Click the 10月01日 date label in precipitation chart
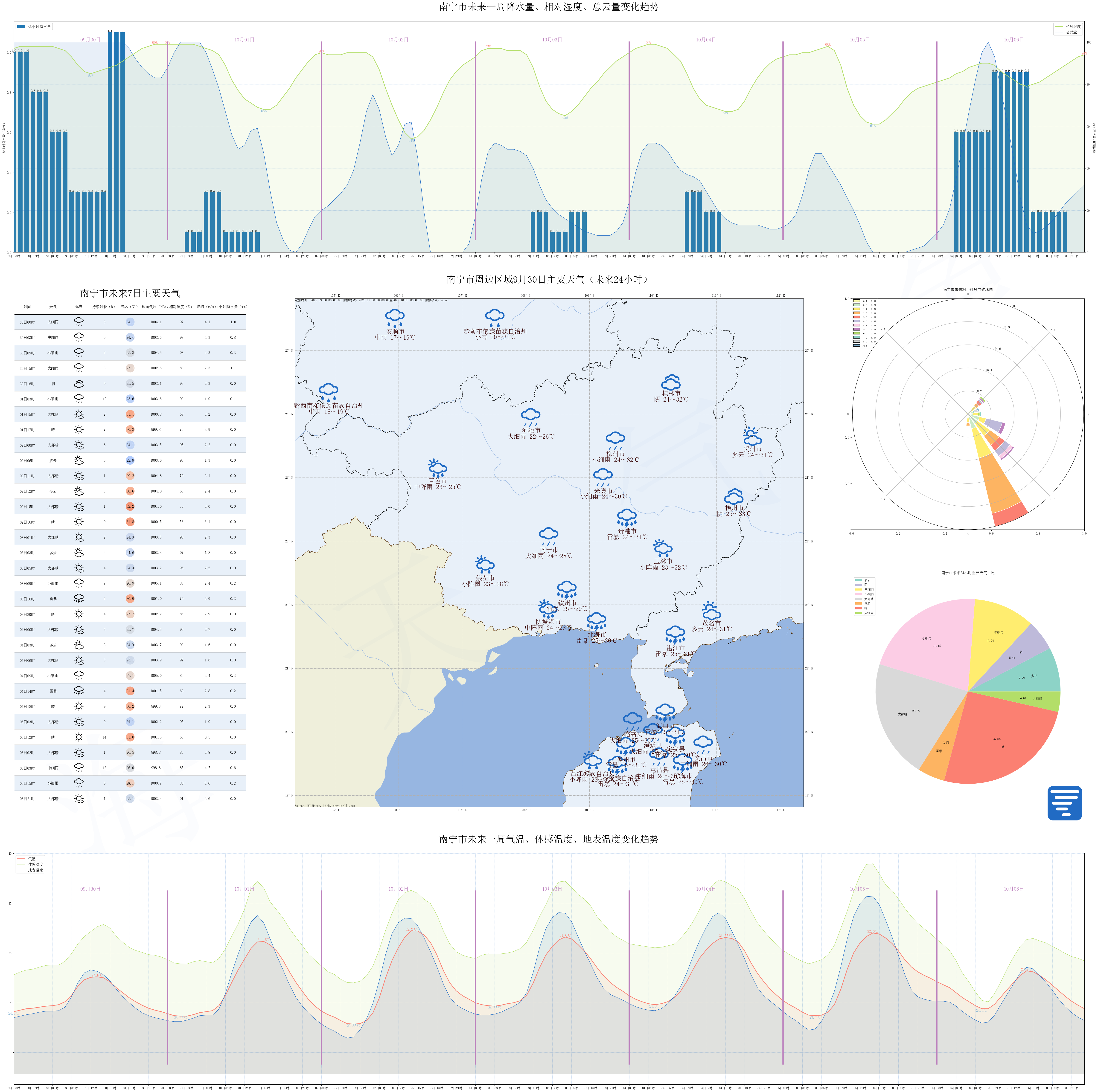This screenshot has height=1092, width=1098. pyautogui.click(x=244, y=40)
